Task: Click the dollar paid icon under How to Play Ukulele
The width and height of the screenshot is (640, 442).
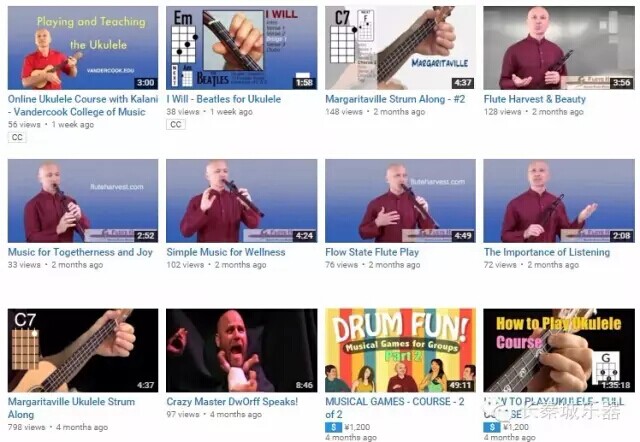Action: pos(492,427)
